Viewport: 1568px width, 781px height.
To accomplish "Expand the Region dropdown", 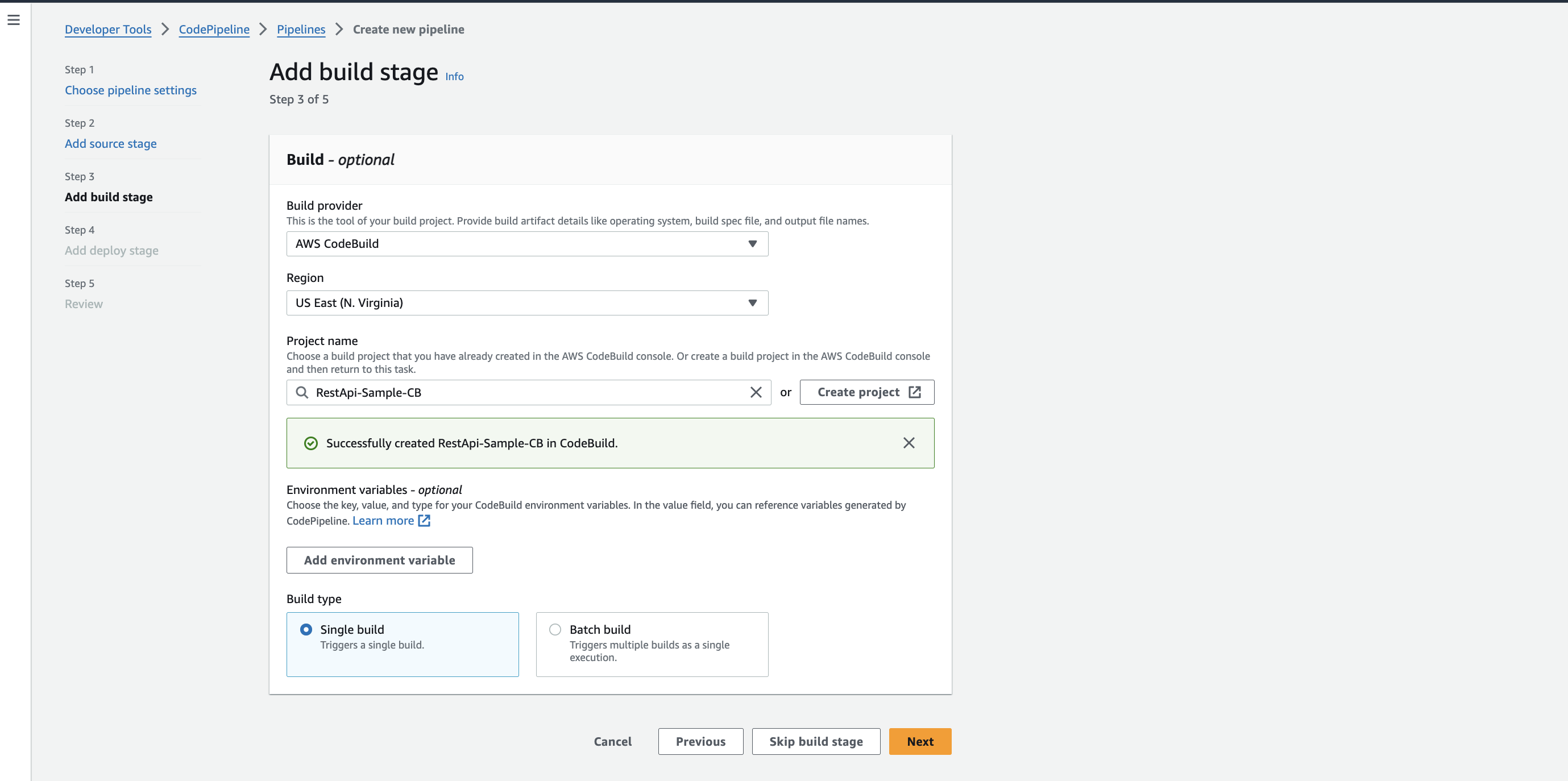I will (526, 303).
